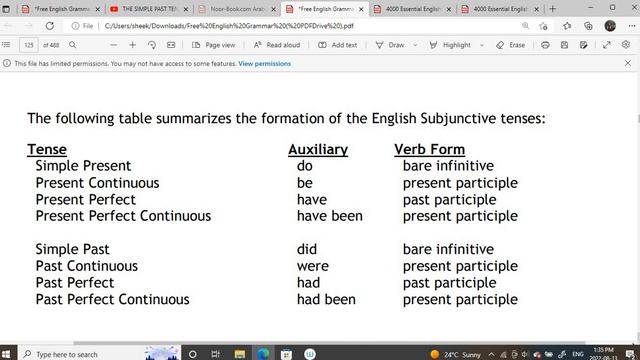Switch the ENG input language indicator
Image resolution: width=640 pixels, height=360 pixels.
tap(578, 354)
